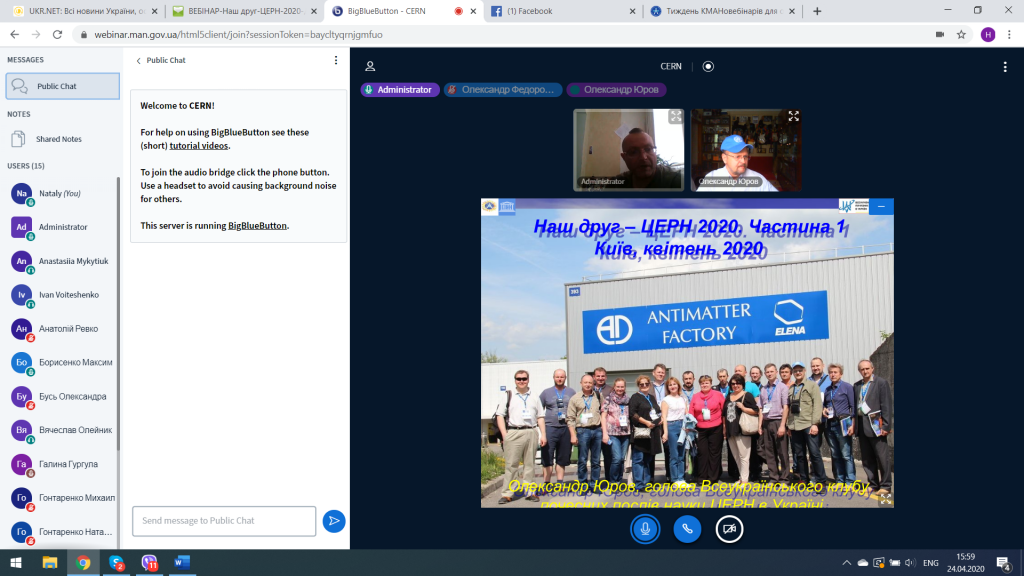Select user Anastasiia Mykytiuk
The image size is (1024, 576).
pos(61,261)
